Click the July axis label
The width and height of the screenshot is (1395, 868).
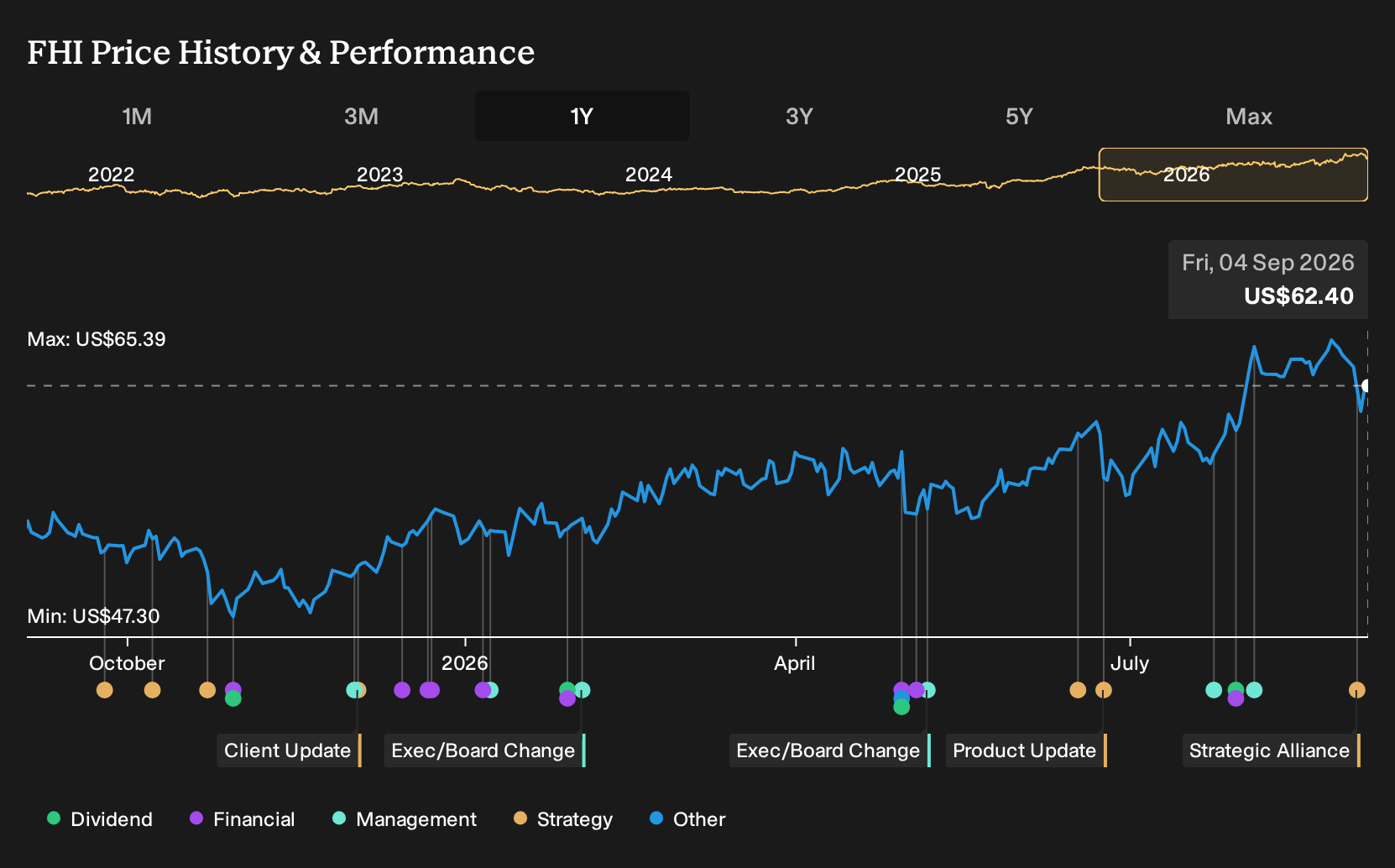[x=1130, y=663]
